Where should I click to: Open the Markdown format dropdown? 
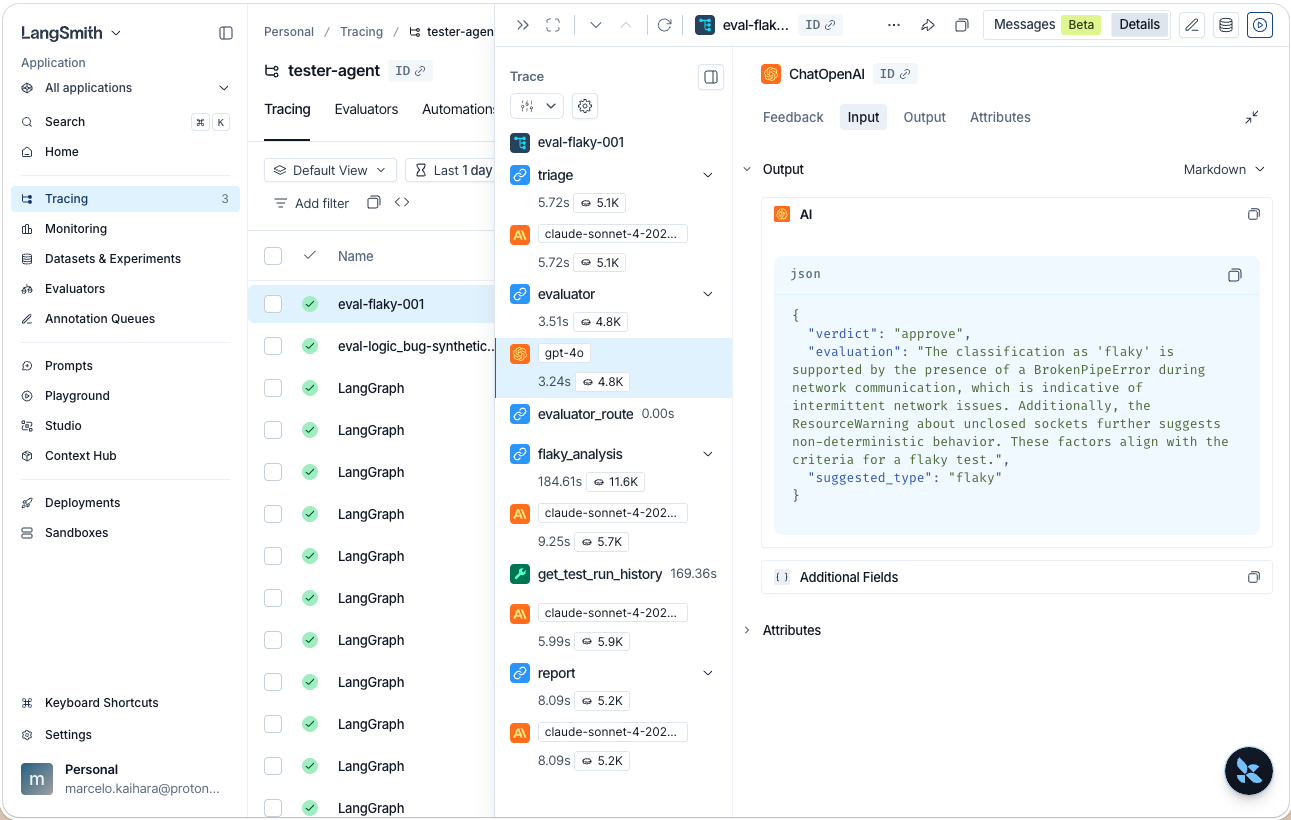coord(1224,170)
